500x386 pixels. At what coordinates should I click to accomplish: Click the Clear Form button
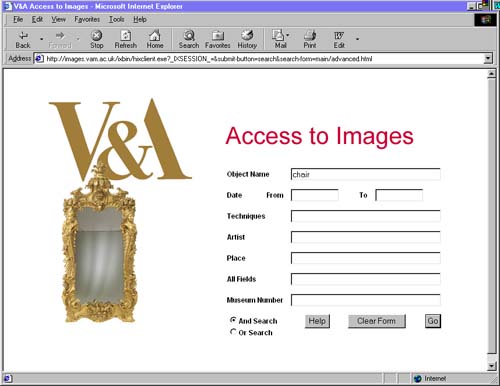click(377, 321)
